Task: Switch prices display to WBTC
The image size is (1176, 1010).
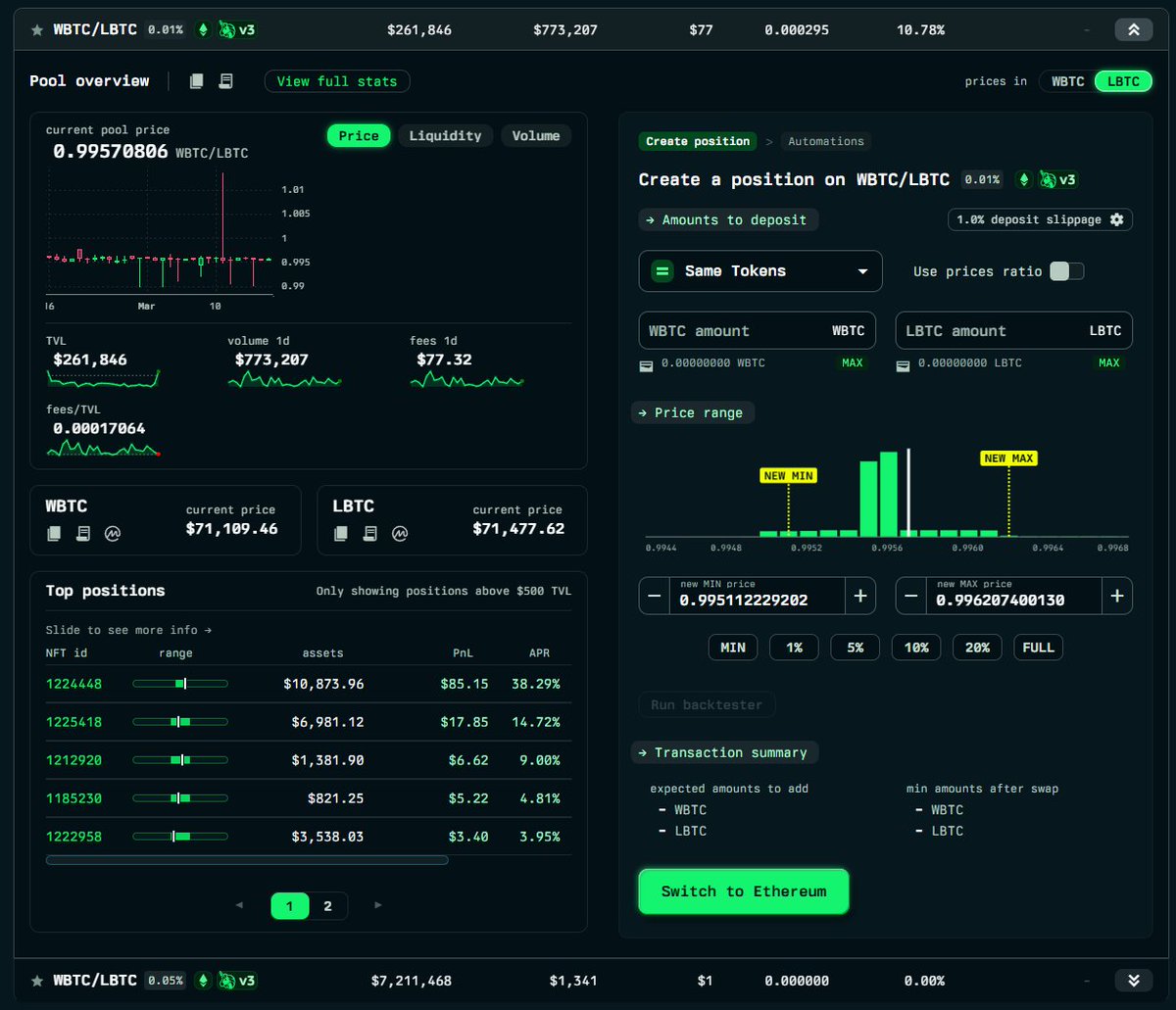Action: [1067, 81]
